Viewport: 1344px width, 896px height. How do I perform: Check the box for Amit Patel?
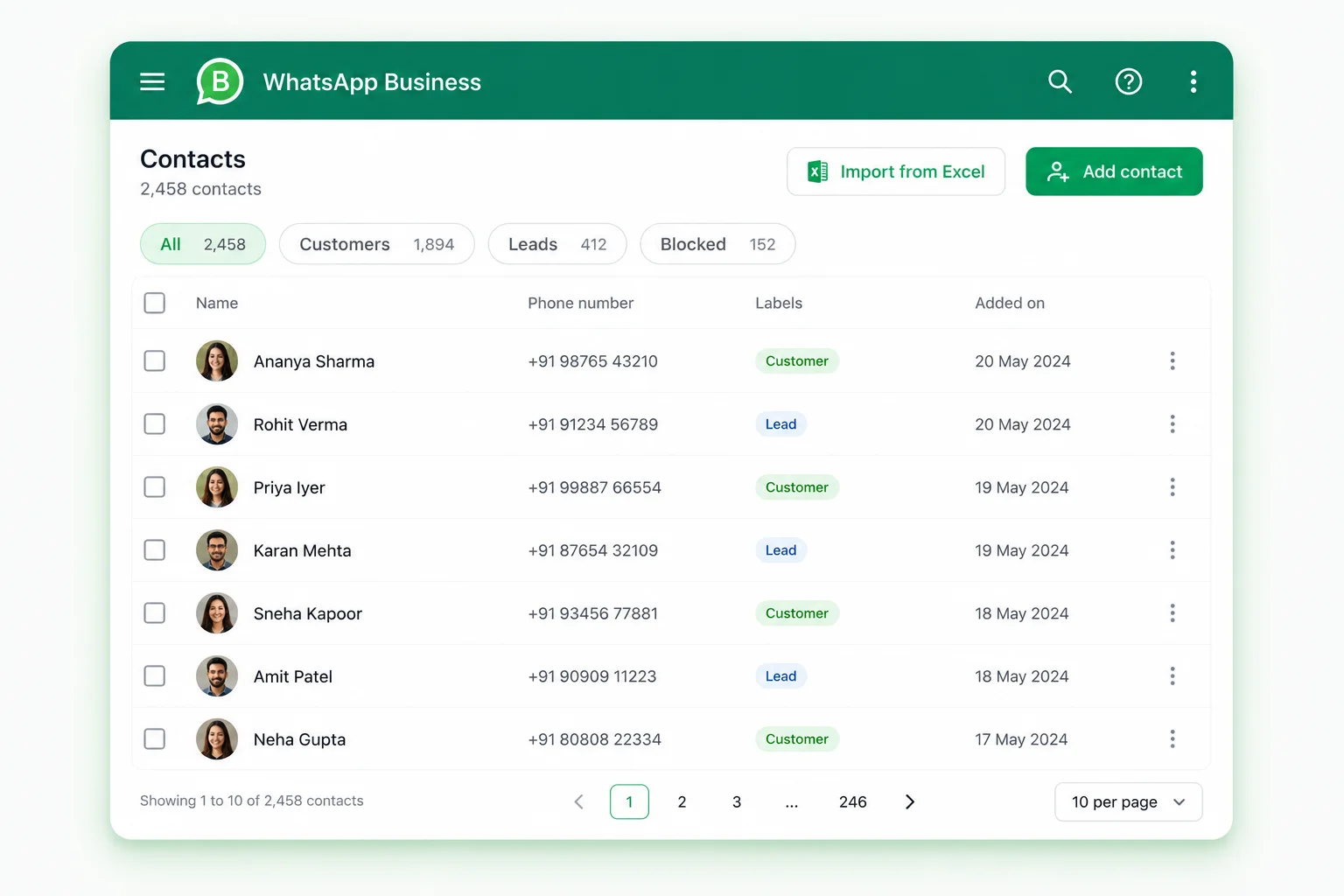(155, 676)
